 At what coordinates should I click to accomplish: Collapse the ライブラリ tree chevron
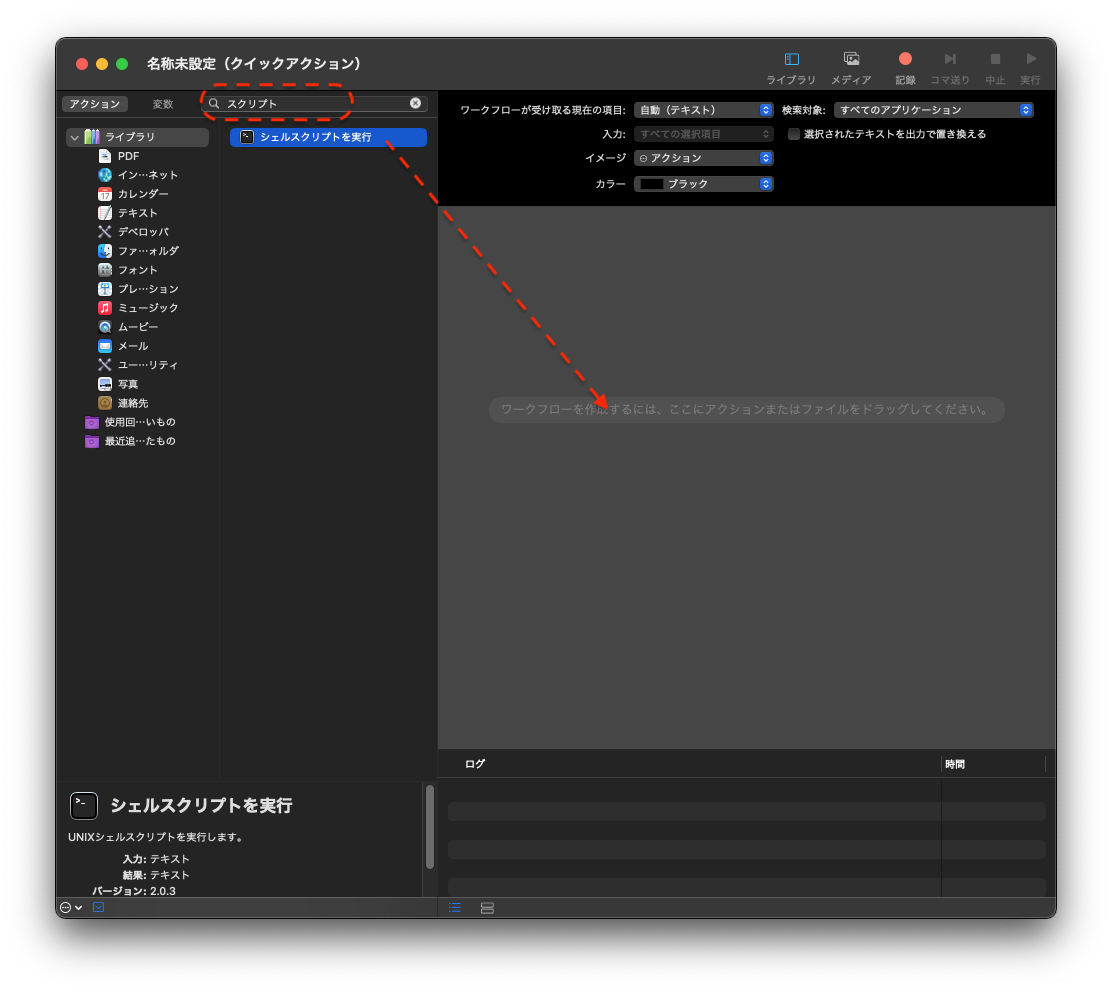click(74, 137)
